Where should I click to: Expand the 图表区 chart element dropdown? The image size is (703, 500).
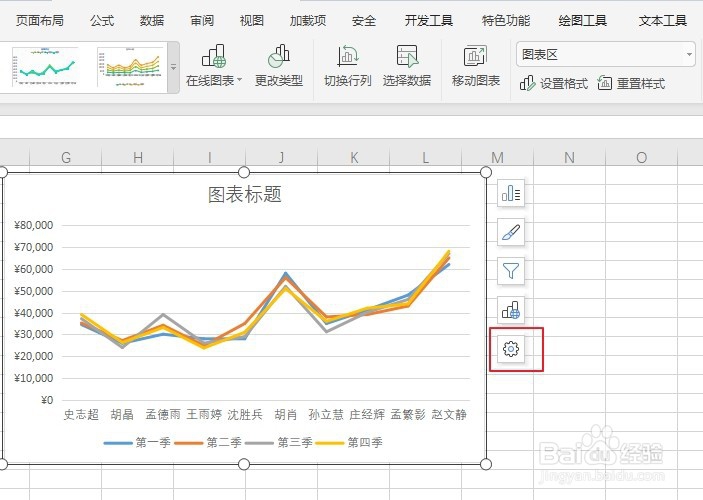coord(689,55)
